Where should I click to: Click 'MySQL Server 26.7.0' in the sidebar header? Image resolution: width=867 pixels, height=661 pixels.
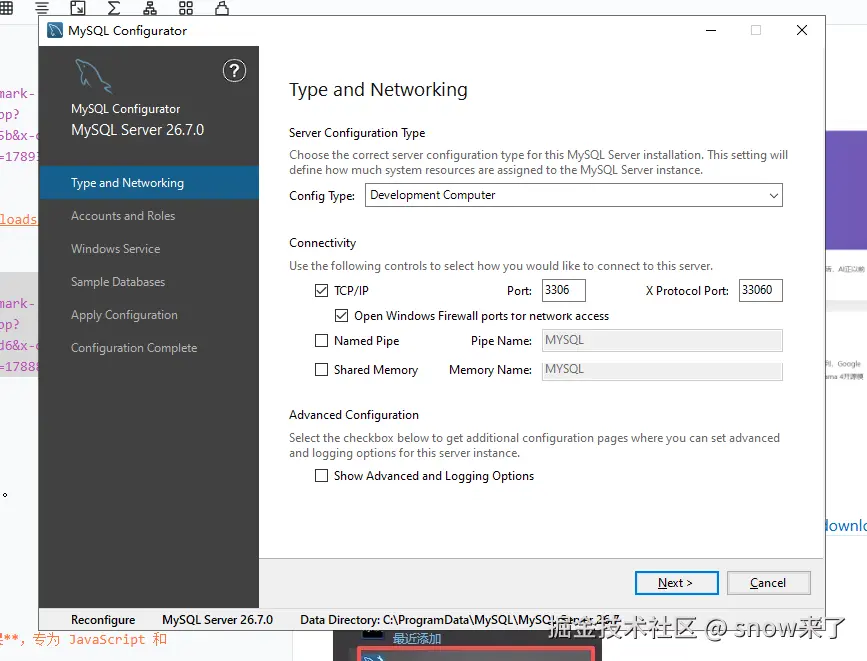pyautogui.click(x=138, y=130)
